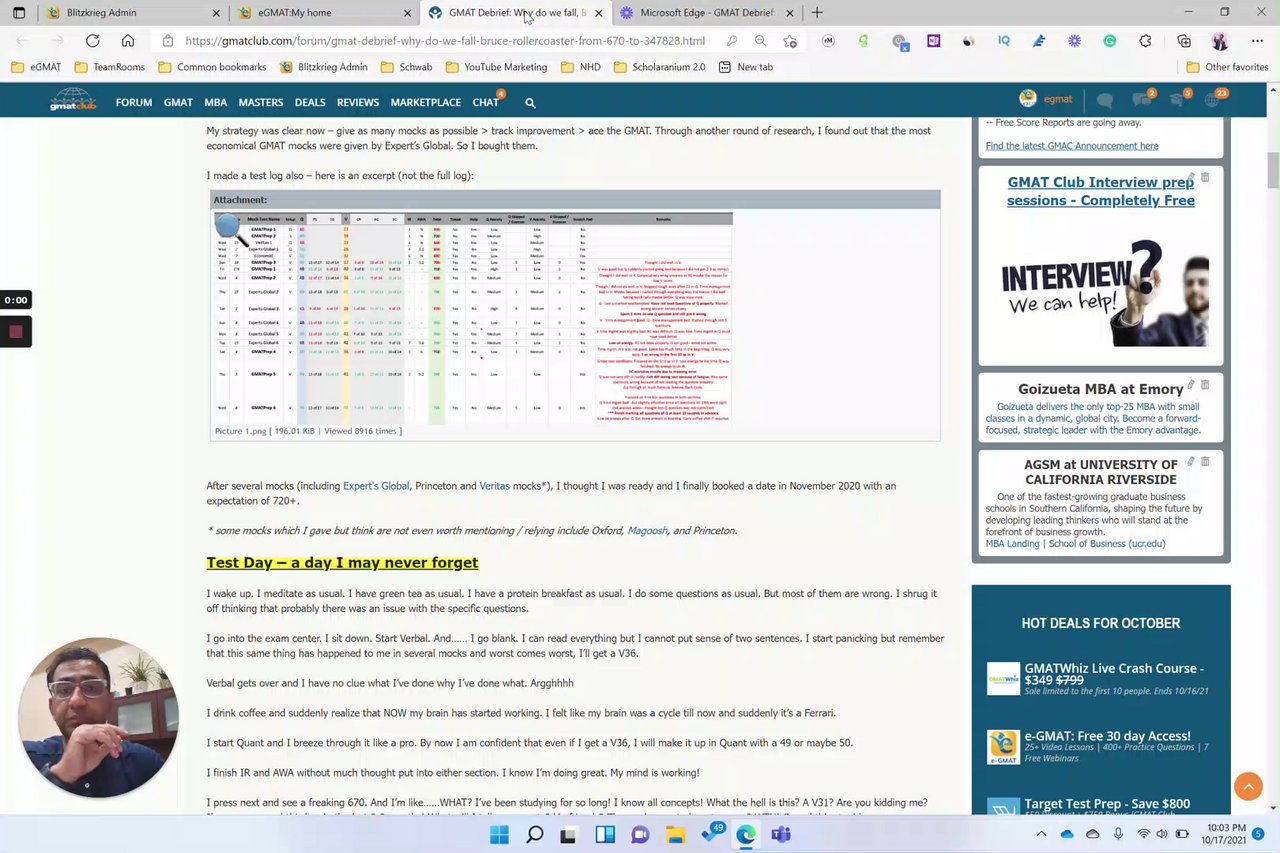This screenshot has width=1280, height=853.
Task: Open a new browser tab
Action: pyautogui.click(x=817, y=13)
